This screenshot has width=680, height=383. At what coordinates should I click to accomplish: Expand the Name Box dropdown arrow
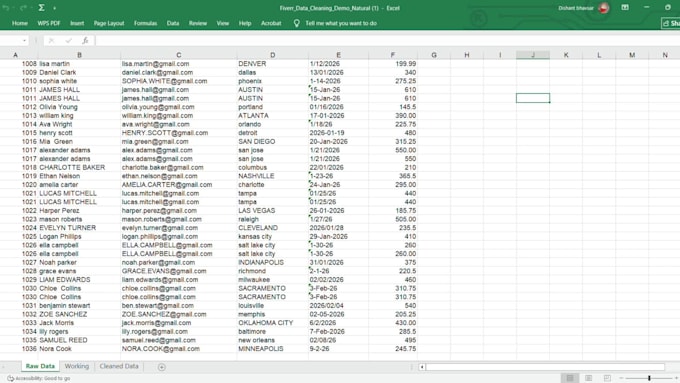24,41
